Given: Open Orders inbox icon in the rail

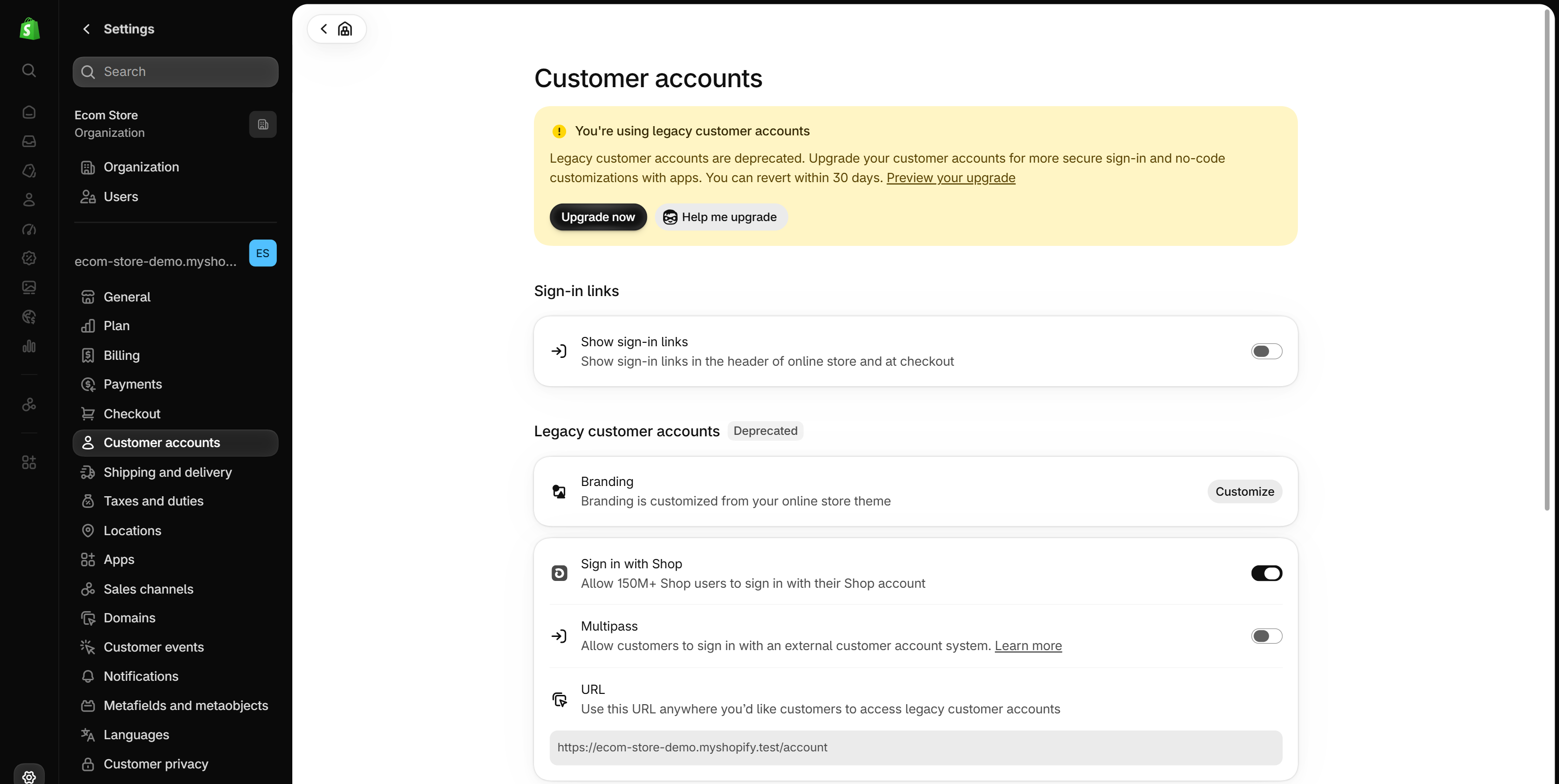Looking at the screenshot, I should [29, 142].
